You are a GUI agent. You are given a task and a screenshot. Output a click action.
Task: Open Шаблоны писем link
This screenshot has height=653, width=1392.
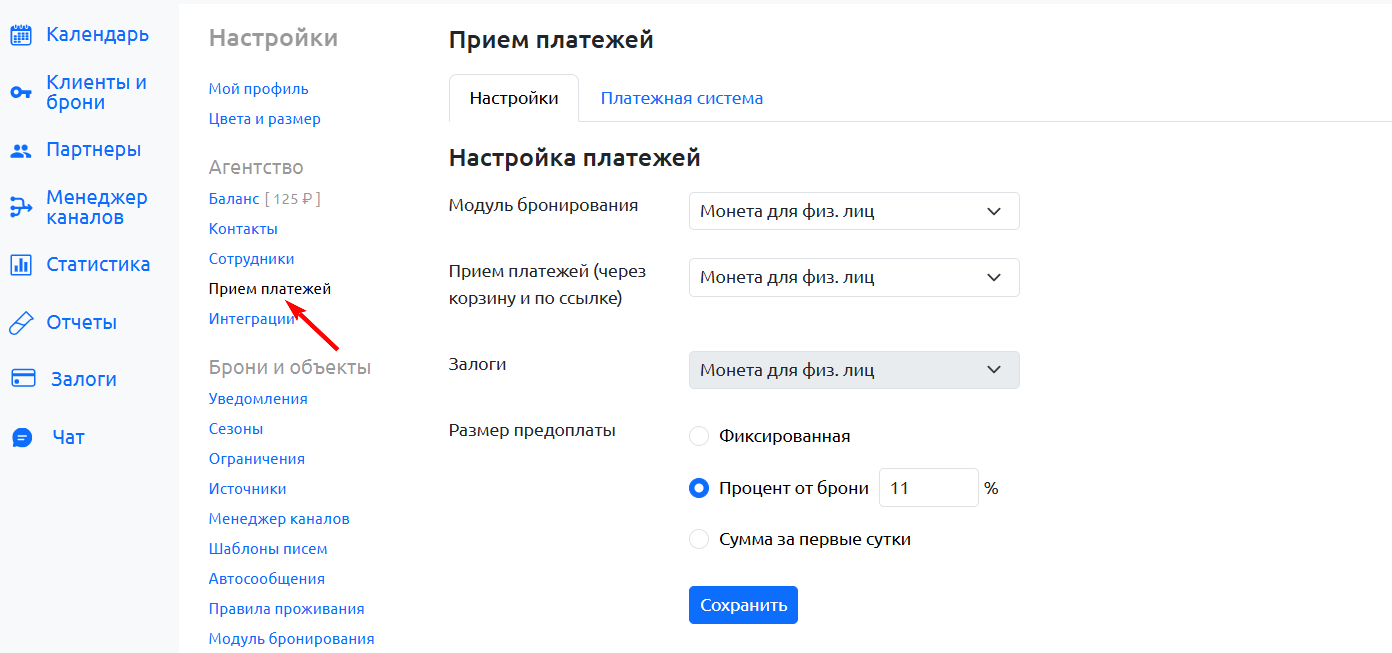(x=268, y=549)
